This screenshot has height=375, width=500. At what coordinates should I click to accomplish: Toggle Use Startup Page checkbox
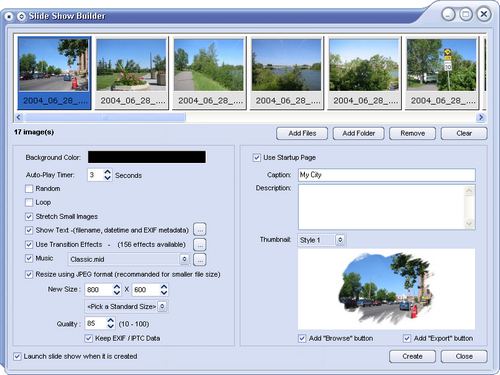tap(256, 157)
